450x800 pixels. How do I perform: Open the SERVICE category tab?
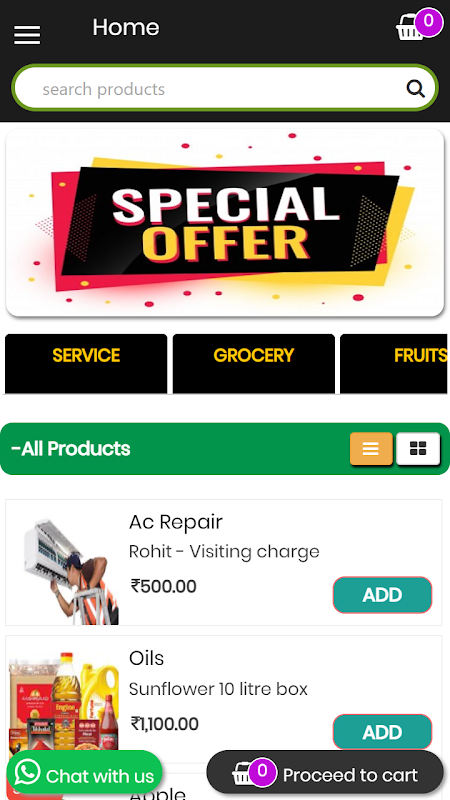86,363
